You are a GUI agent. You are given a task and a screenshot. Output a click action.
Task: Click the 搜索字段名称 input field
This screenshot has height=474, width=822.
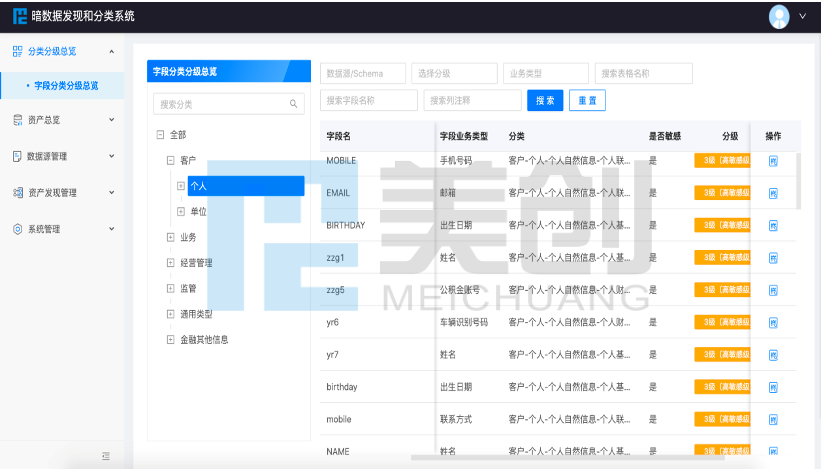click(369, 100)
